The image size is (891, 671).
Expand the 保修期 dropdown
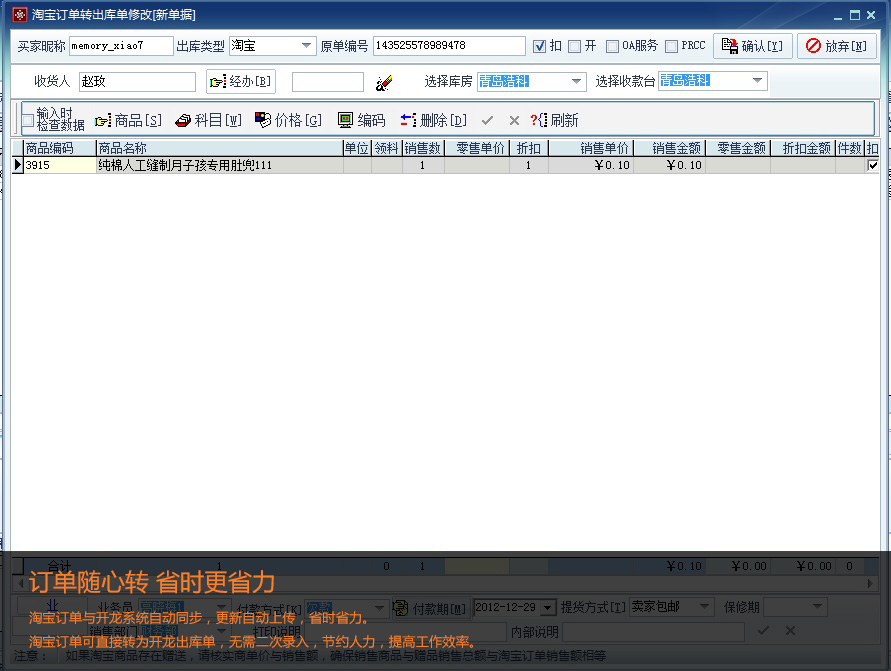[x=817, y=607]
